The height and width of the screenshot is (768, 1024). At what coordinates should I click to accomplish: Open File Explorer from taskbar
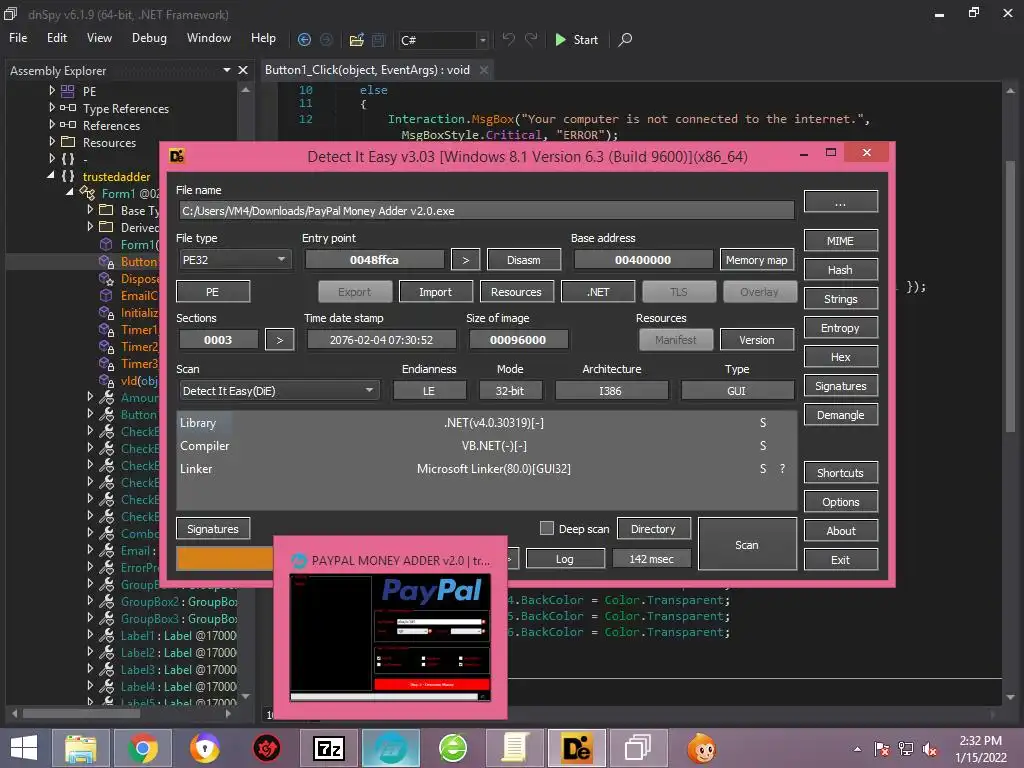pos(81,748)
